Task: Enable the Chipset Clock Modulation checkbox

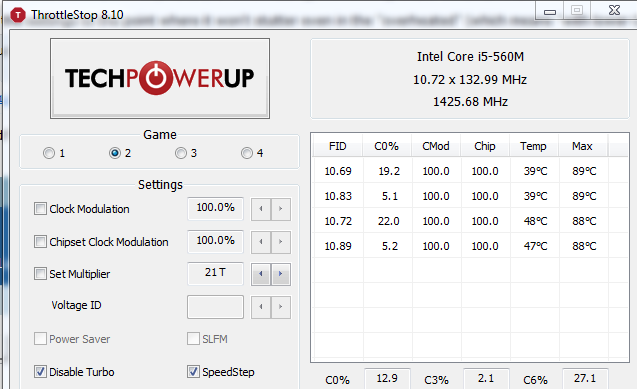Action: coord(40,242)
